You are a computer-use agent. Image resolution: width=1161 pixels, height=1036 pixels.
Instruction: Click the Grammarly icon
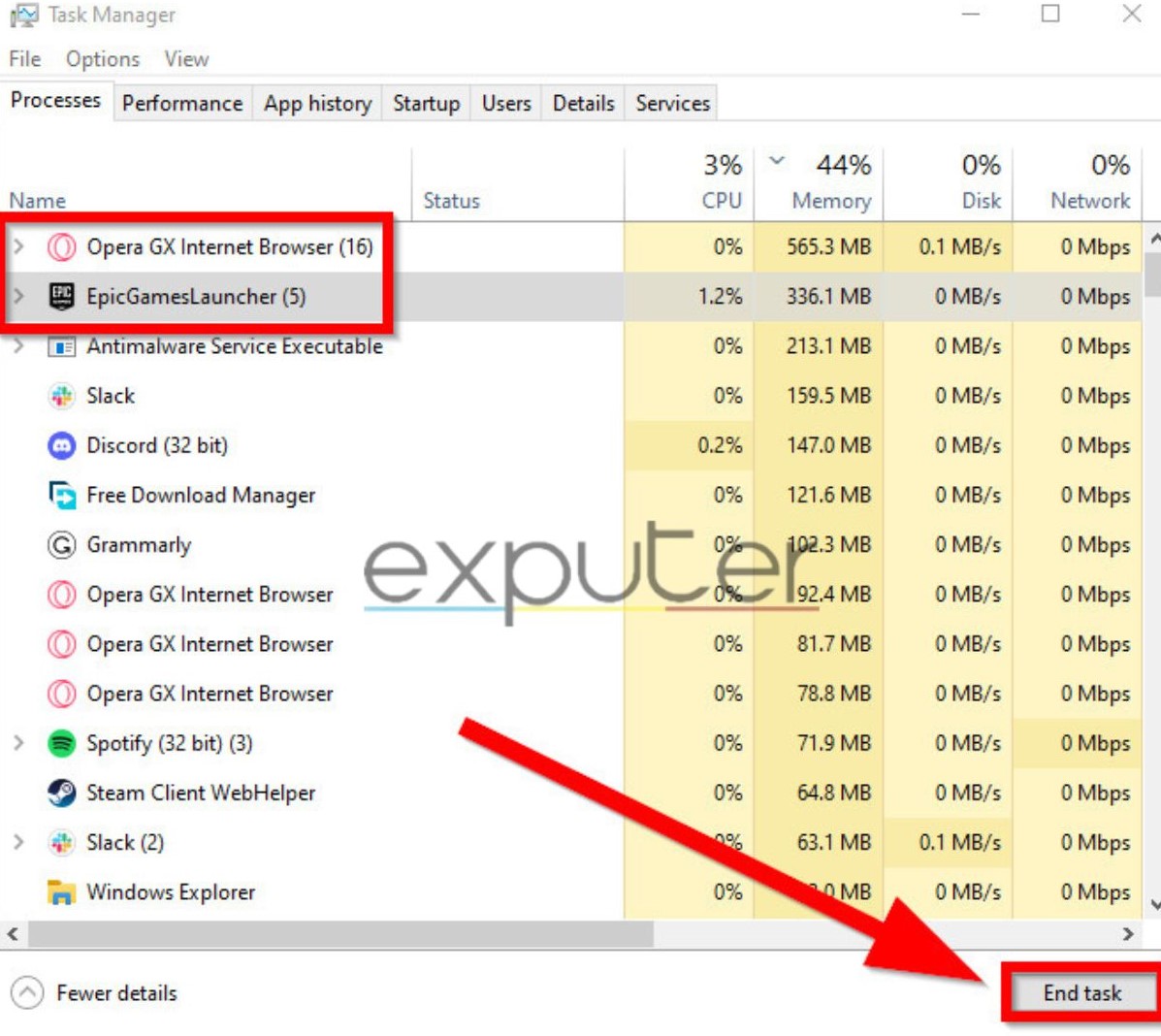click(x=61, y=544)
